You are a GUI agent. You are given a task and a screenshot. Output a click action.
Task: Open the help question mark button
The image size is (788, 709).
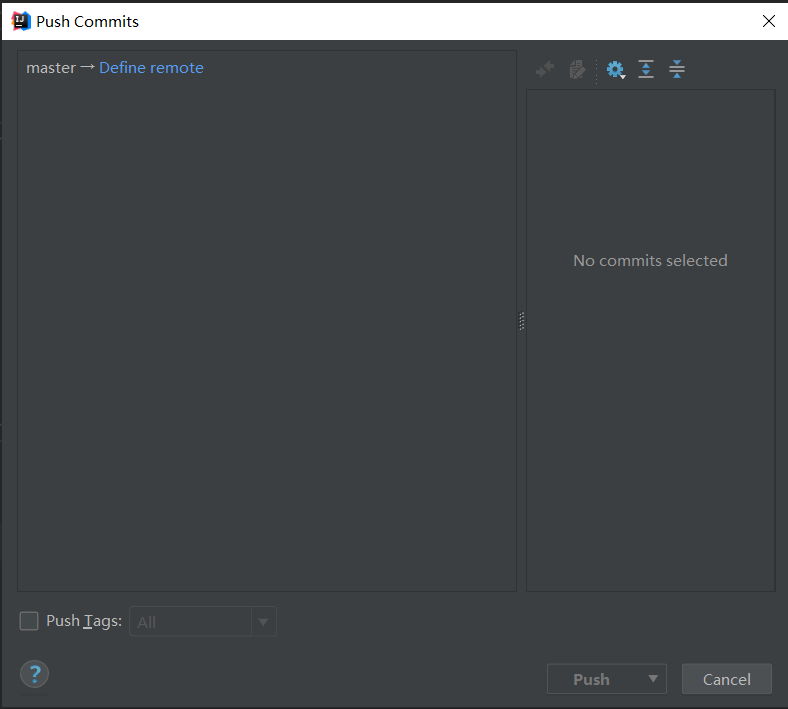35,674
